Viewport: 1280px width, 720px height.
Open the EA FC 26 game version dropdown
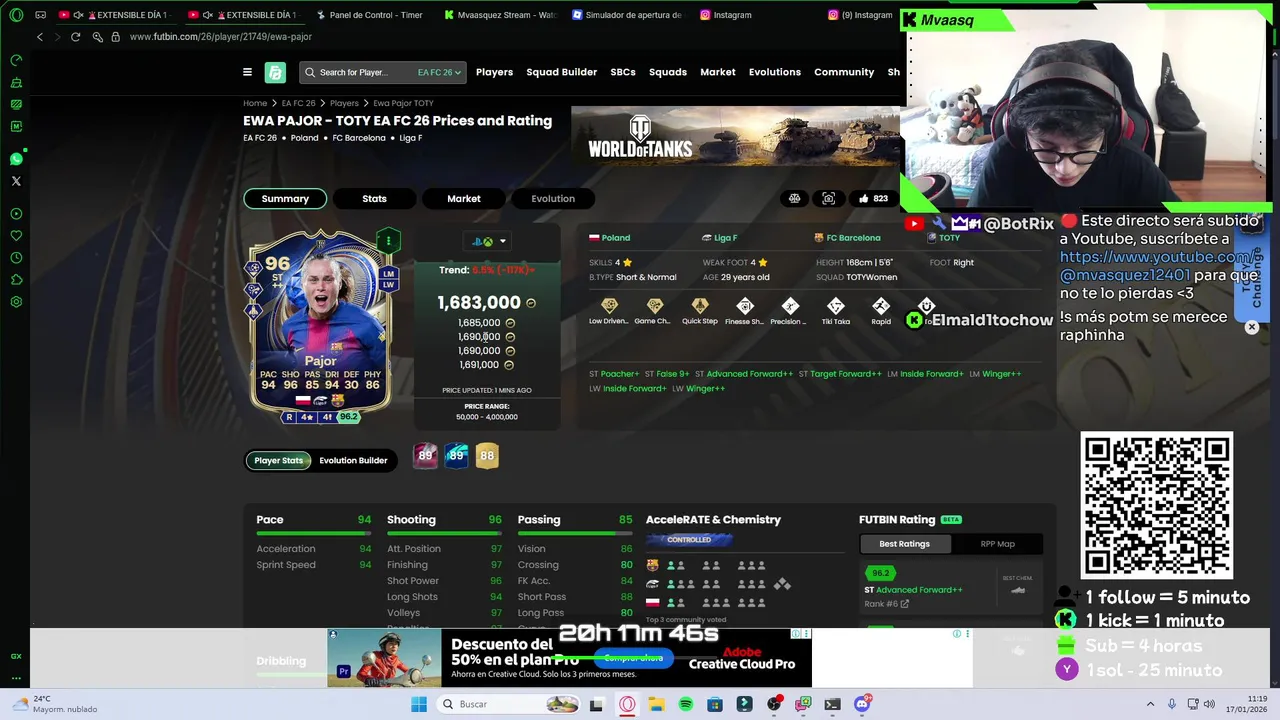(439, 72)
